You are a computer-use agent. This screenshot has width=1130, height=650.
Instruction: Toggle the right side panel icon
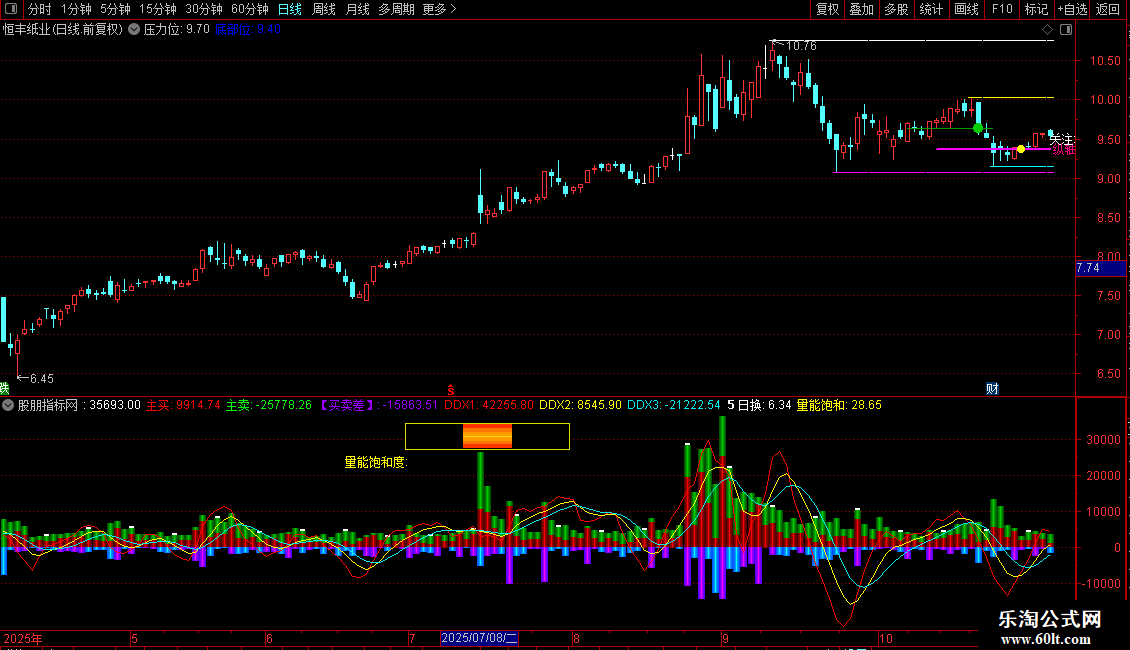click(x=1066, y=30)
